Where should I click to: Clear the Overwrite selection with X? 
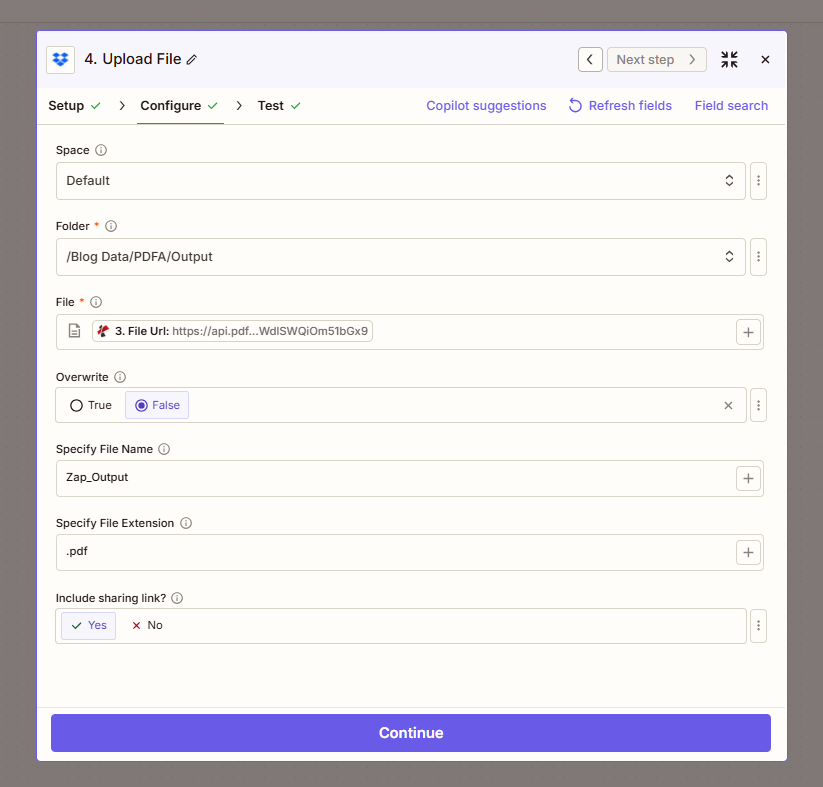coord(728,405)
